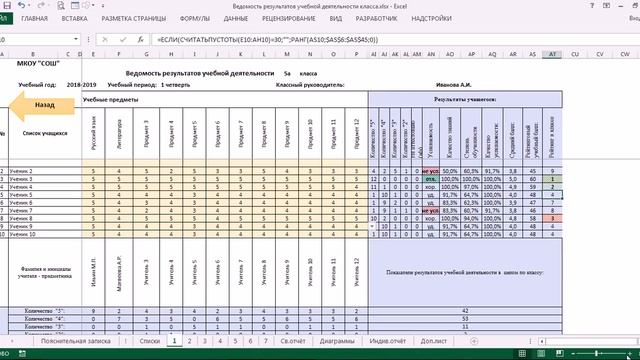Click the отл. cell in Ученик 3 row
The height and width of the screenshot is (360, 640).
[x=430, y=179]
